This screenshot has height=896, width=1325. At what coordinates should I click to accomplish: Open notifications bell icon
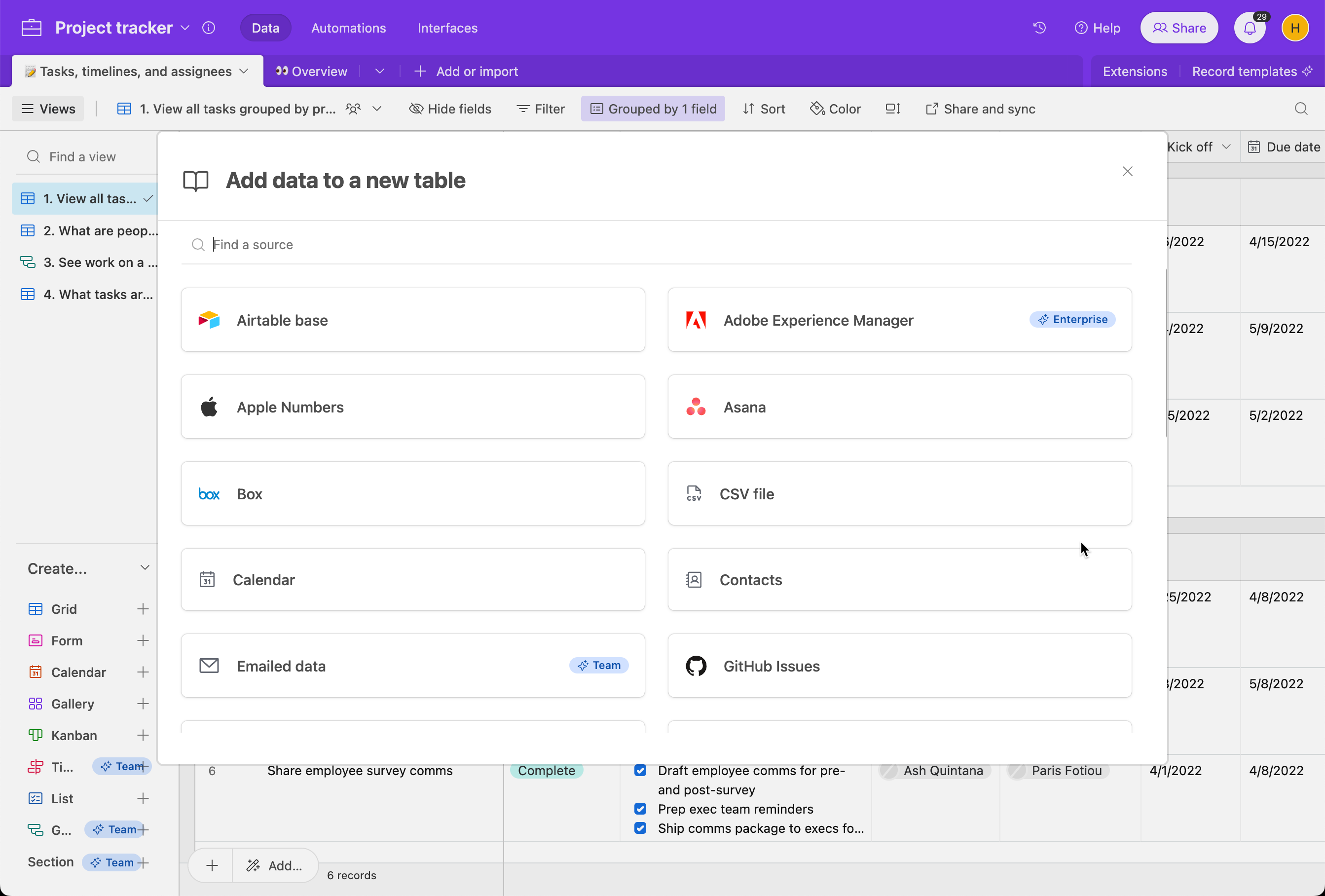click(1250, 28)
